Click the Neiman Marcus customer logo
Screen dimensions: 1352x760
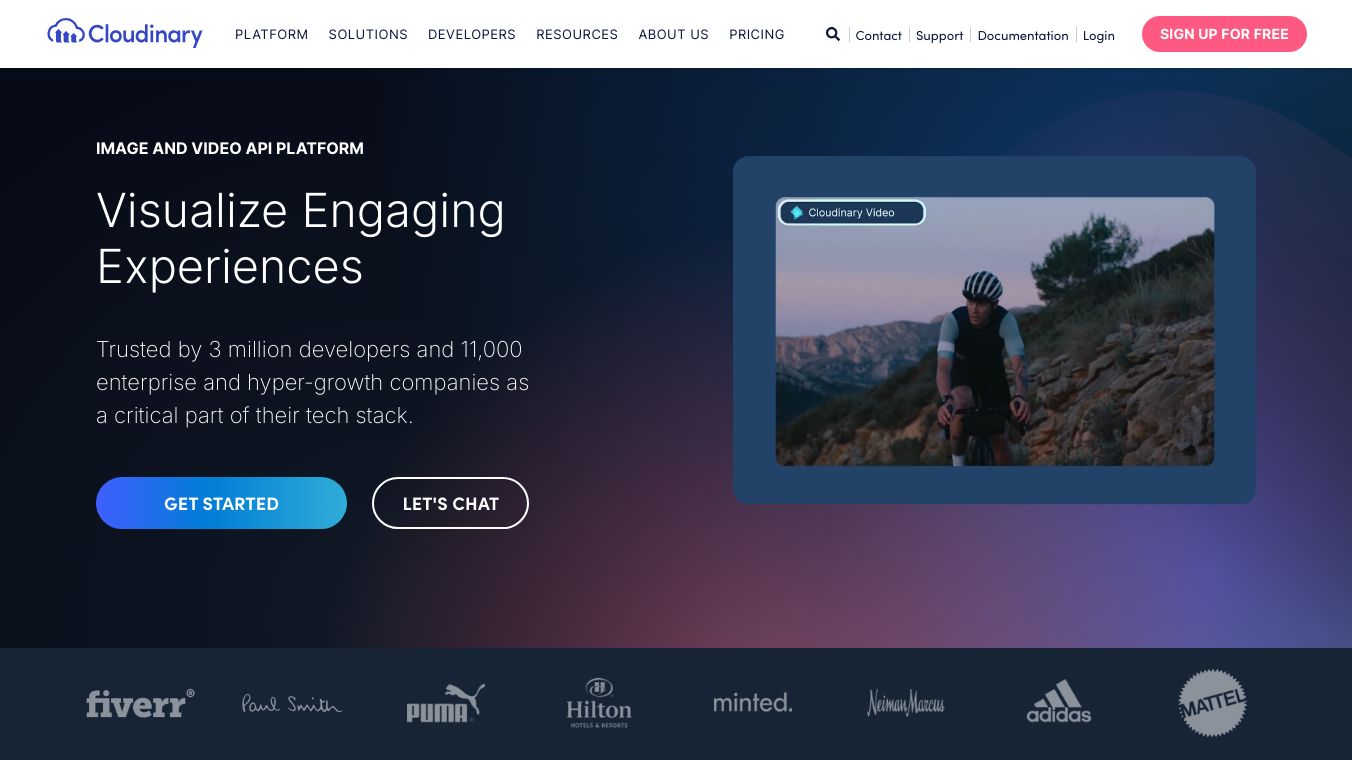906,703
